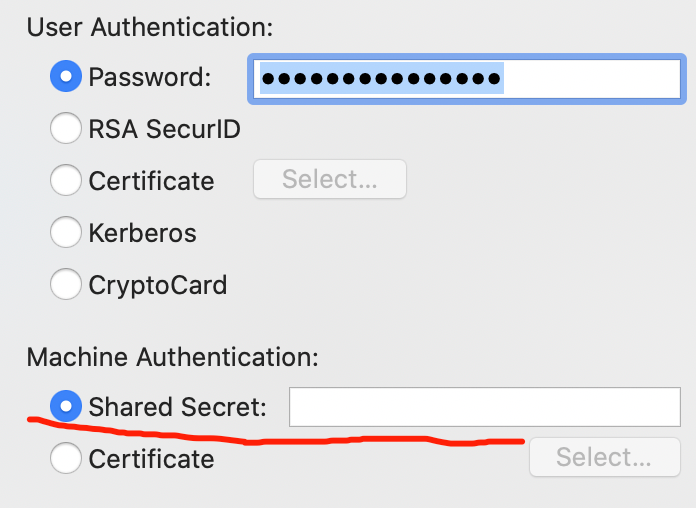Image resolution: width=696 pixels, height=508 pixels.
Task: Click the machine authentication "Certificate" label text
Action: point(151,459)
